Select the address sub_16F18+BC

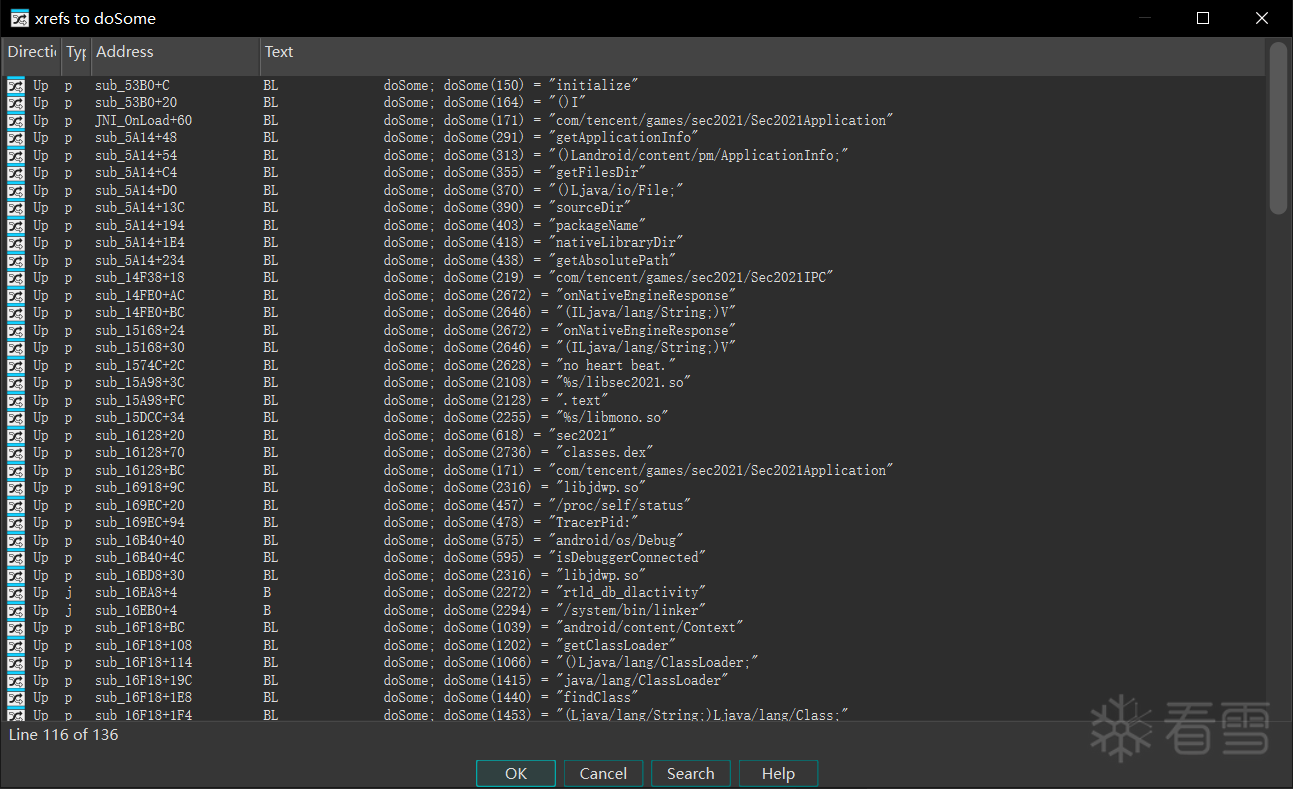140,628
